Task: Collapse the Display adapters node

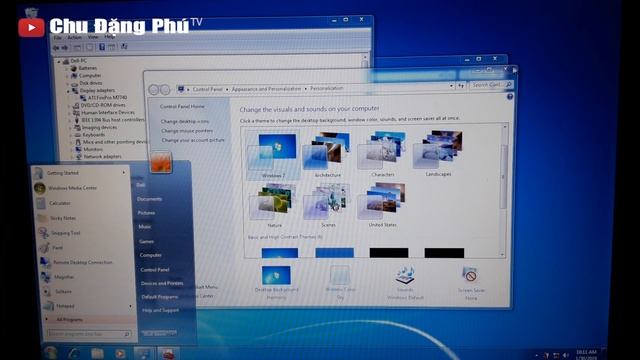Action: (x=68, y=91)
